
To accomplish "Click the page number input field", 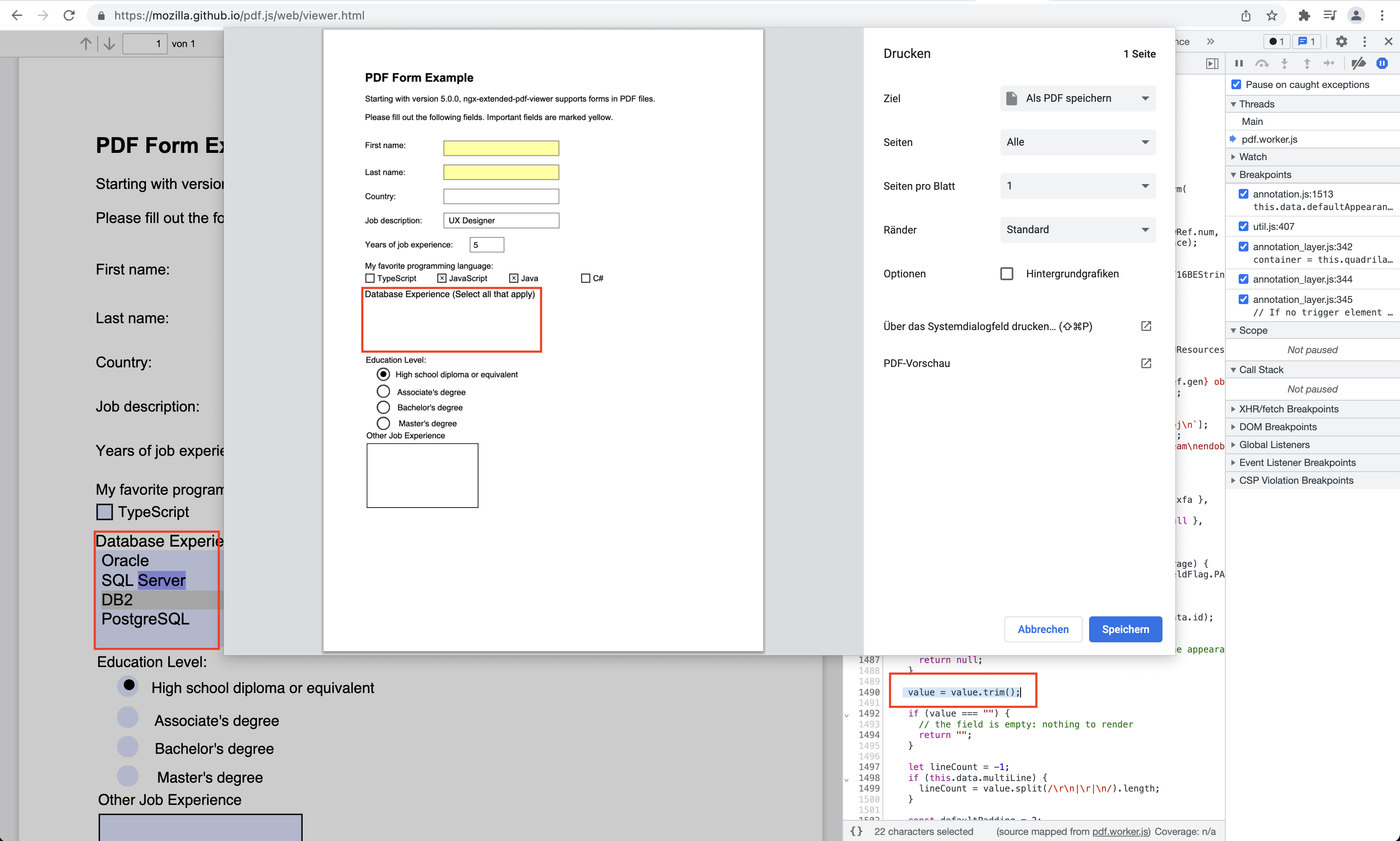I will tap(145, 43).
